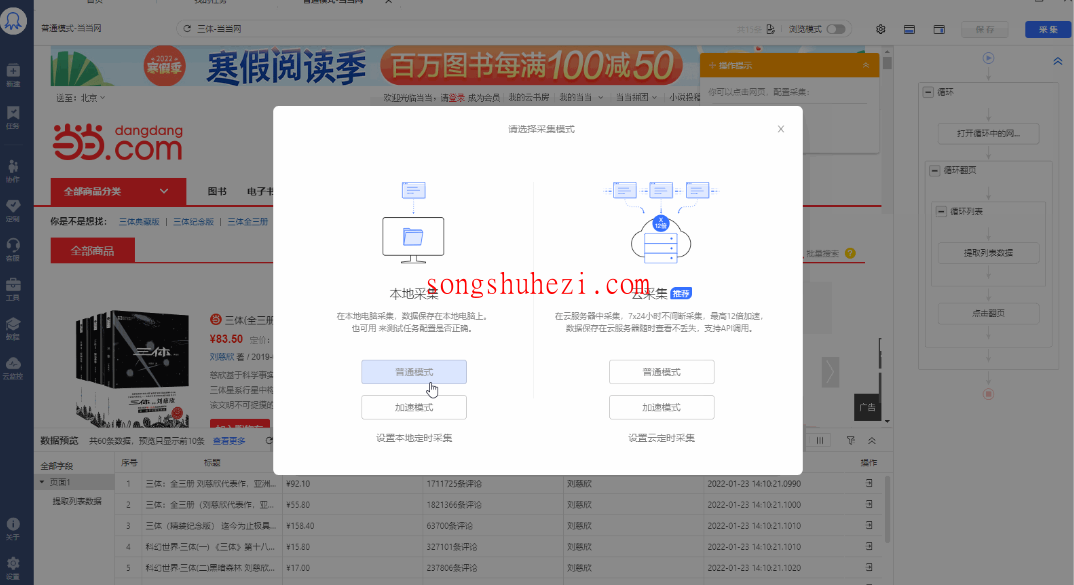This screenshot has height=585, width=1074.
Task: Collapse the 循环列表 workflow block
Action: tap(942, 211)
